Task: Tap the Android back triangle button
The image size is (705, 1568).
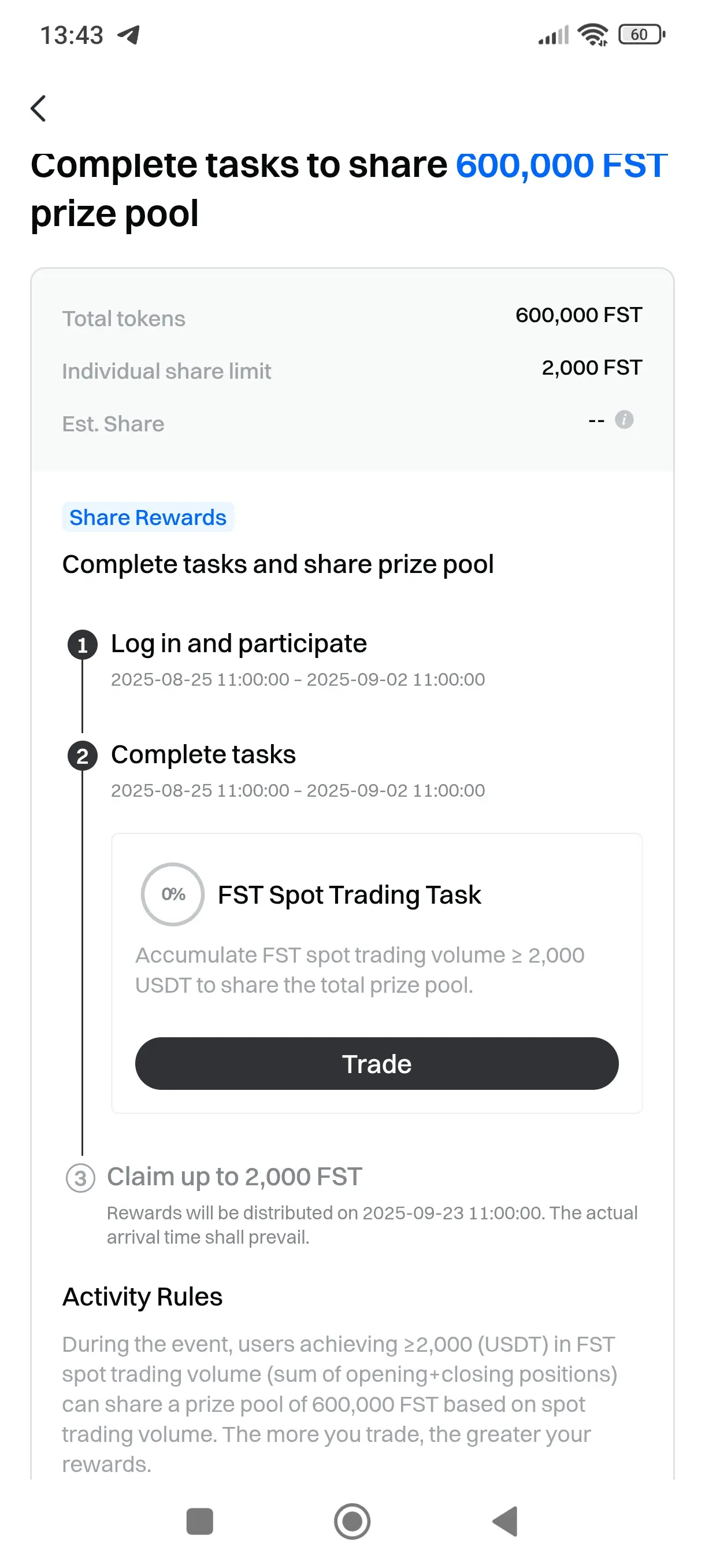Action: (x=505, y=1522)
